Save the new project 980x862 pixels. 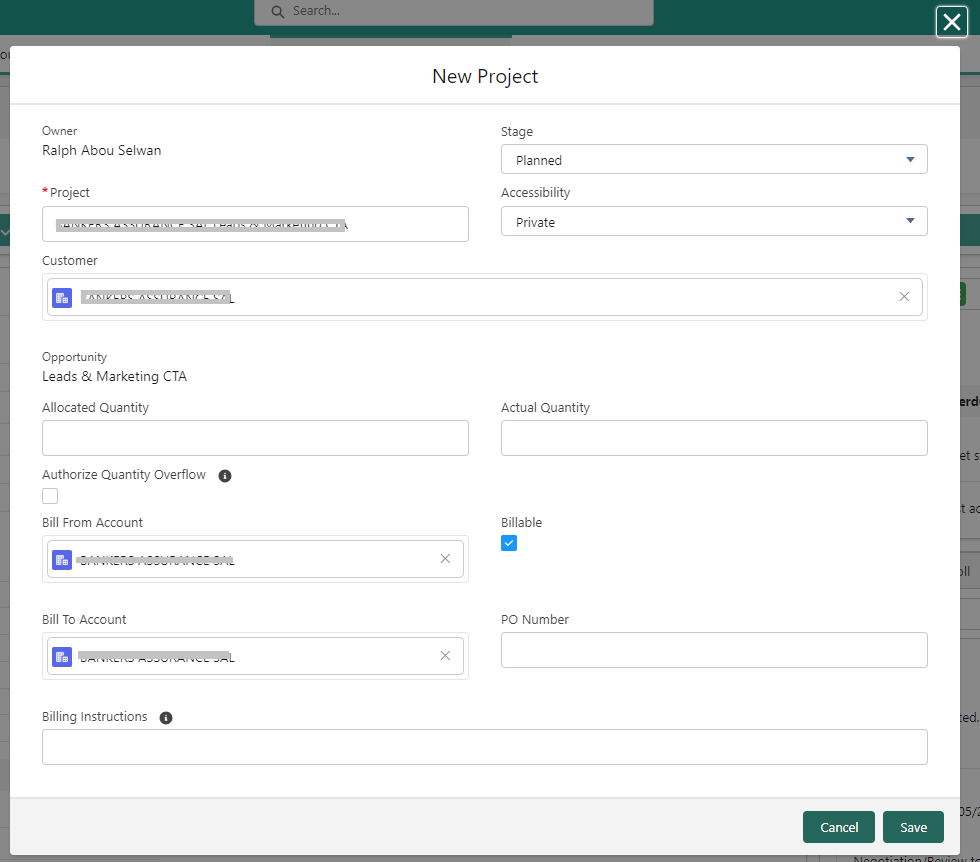click(913, 827)
